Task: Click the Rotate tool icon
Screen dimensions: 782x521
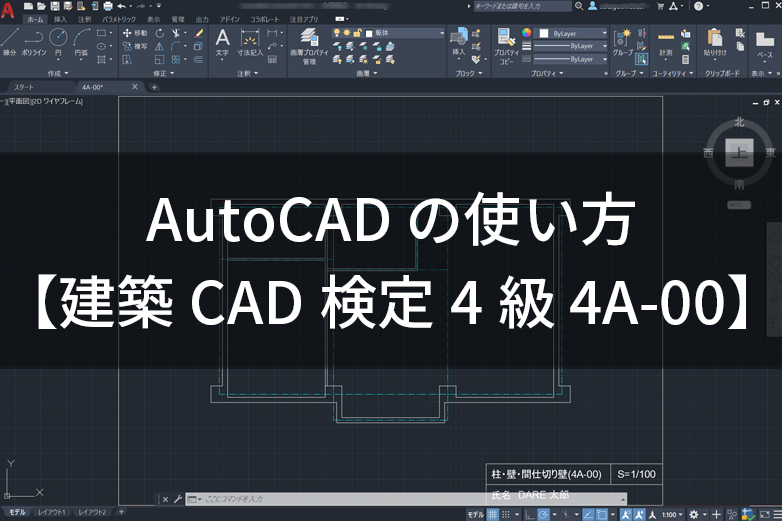Action: [x=160, y=33]
